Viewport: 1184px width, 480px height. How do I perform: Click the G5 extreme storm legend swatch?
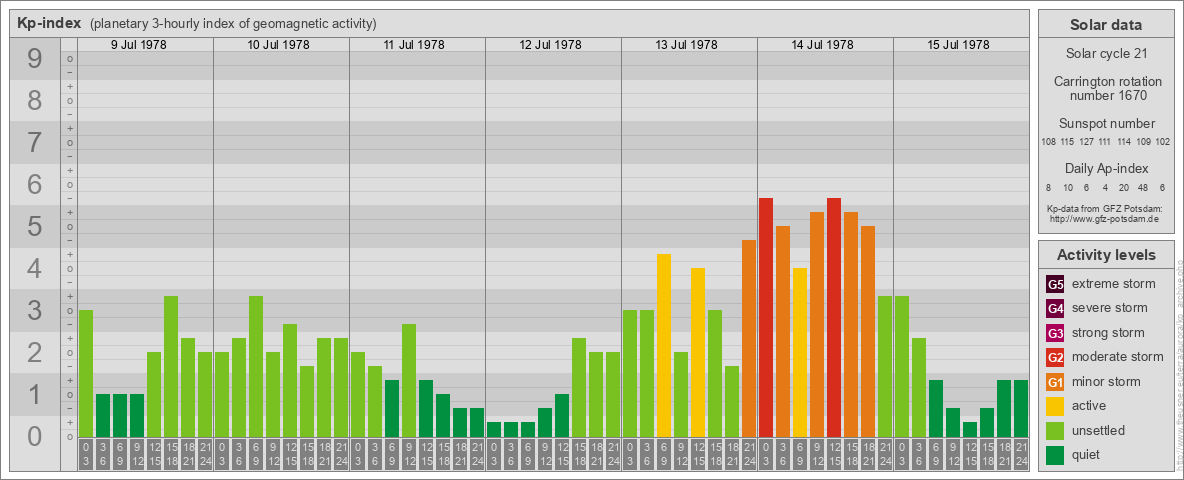[x=1055, y=285]
